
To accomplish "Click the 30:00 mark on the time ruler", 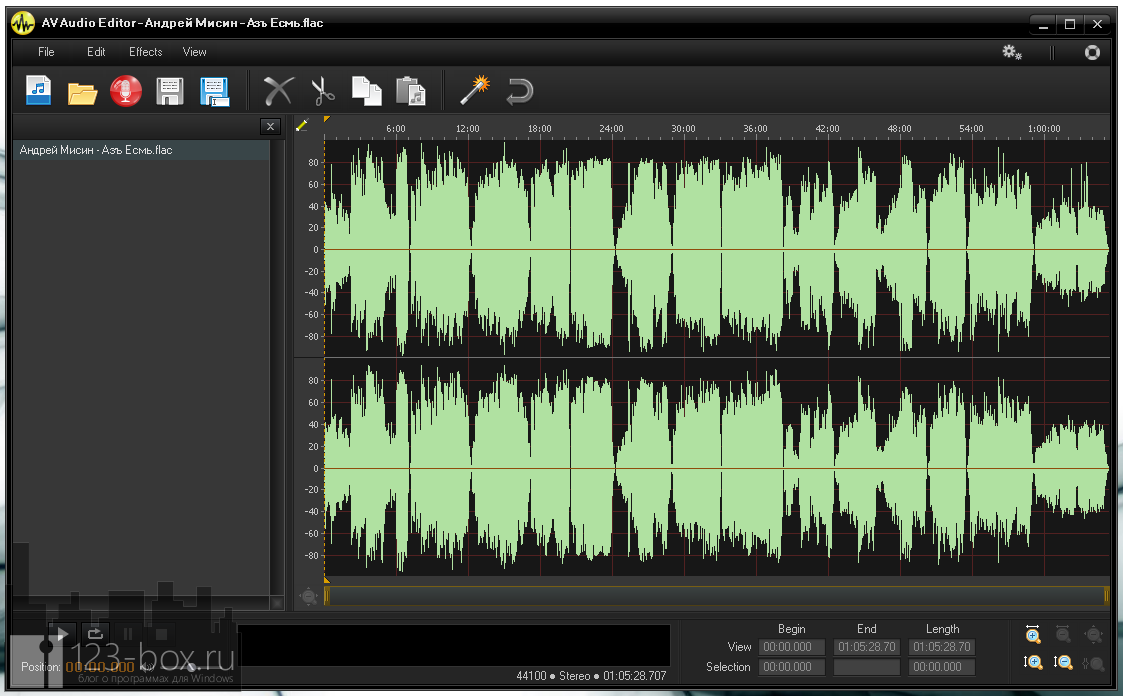I will 683,129.
